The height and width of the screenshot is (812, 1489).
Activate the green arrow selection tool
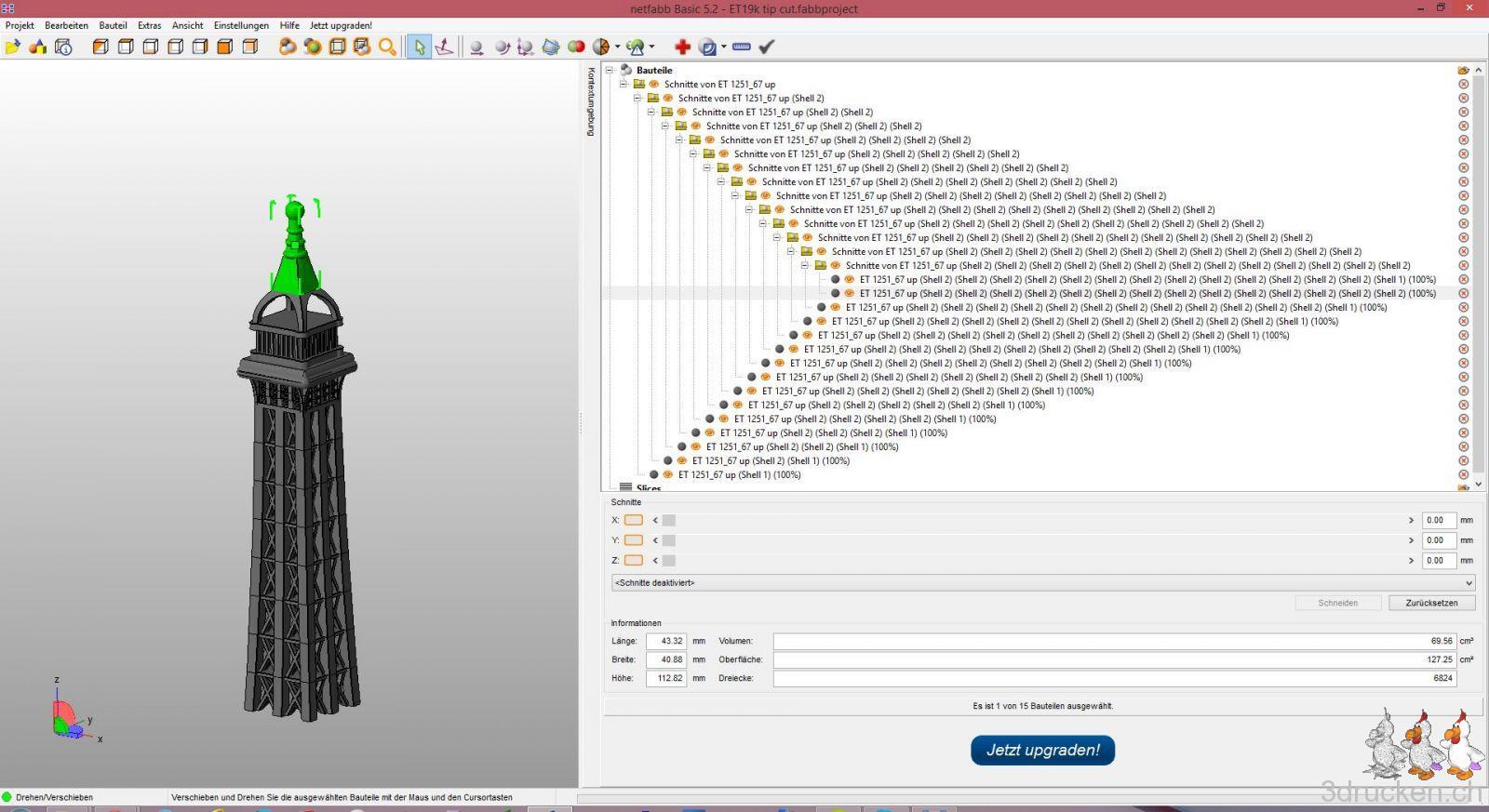tap(420, 47)
